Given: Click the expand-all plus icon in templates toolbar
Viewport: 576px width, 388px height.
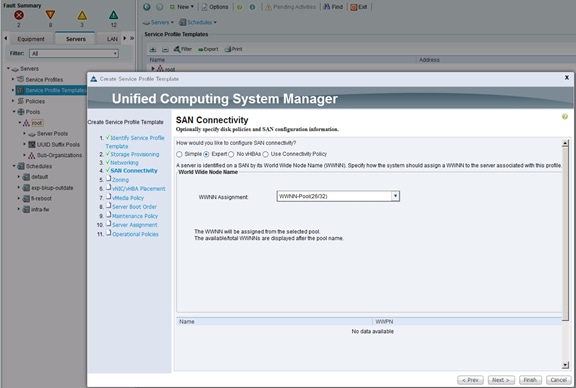Looking at the screenshot, I should point(153,49).
